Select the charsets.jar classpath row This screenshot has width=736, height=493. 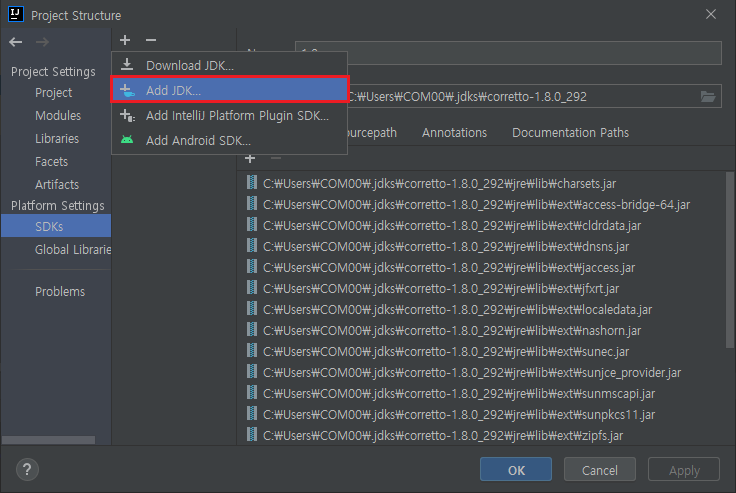[x=480, y=183]
